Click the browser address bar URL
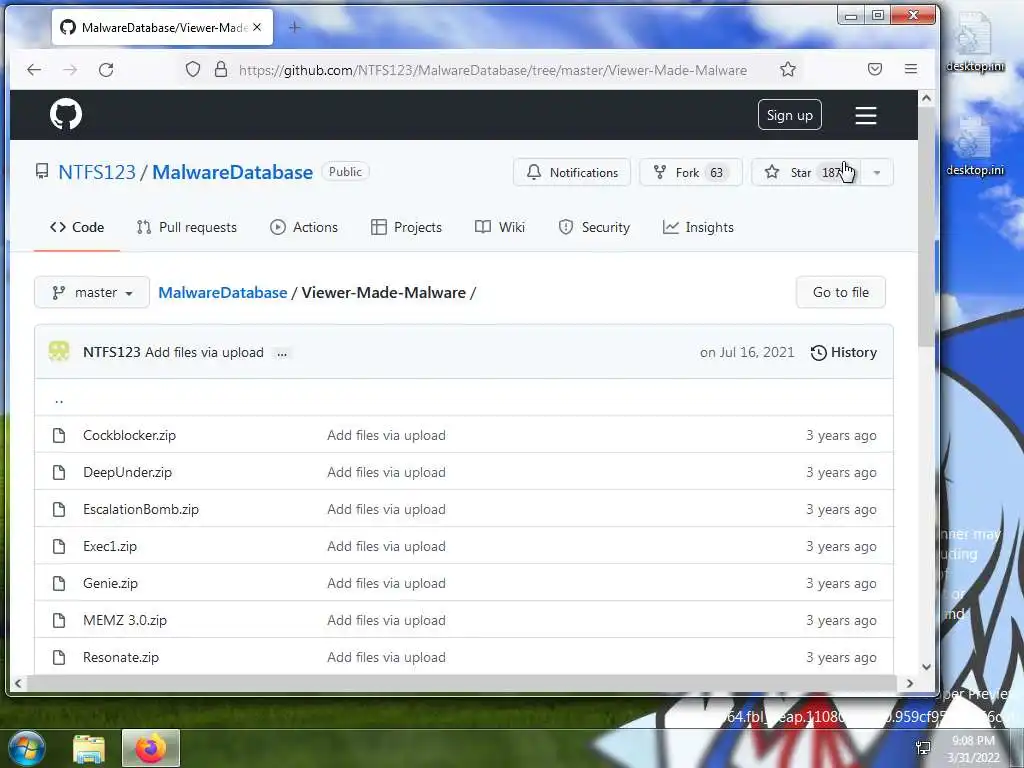The image size is (1024, 768). 492,70
